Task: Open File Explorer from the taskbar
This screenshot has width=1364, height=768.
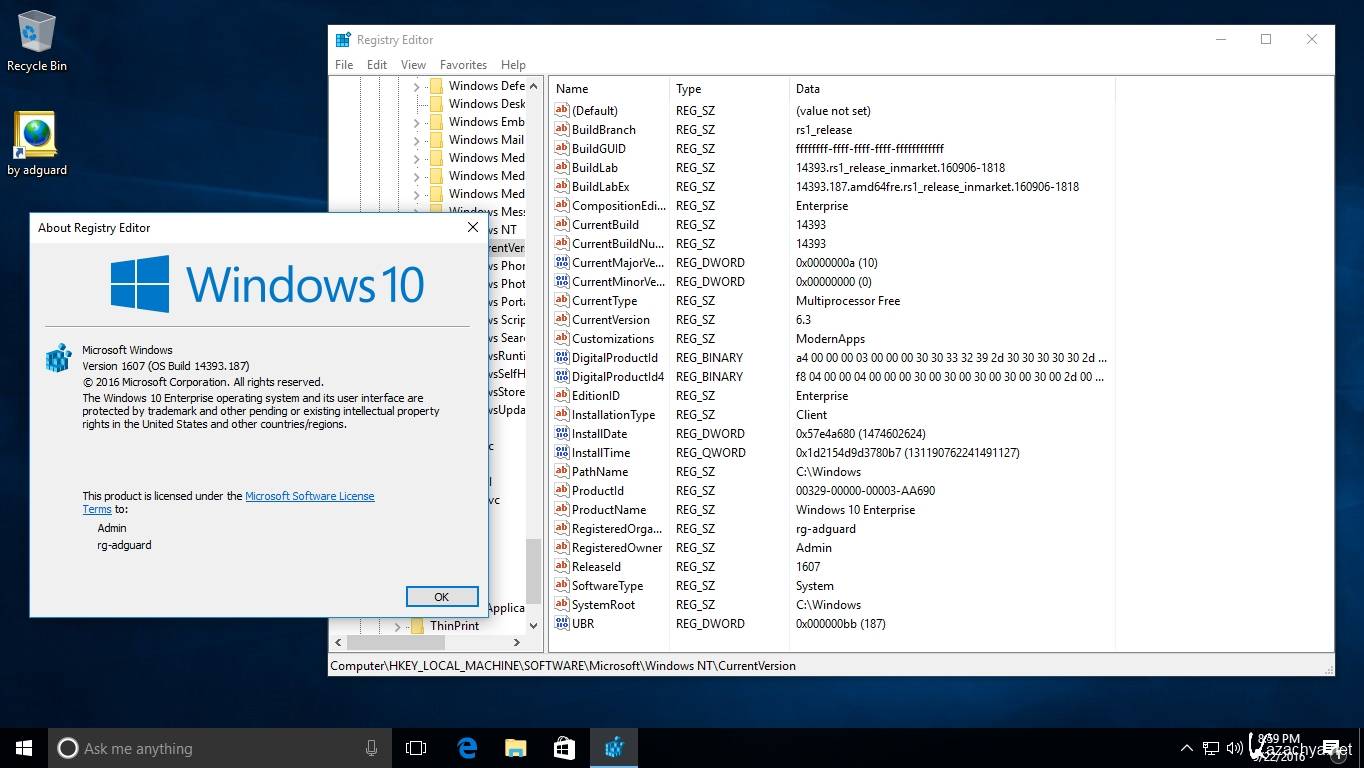Action: 515,748
